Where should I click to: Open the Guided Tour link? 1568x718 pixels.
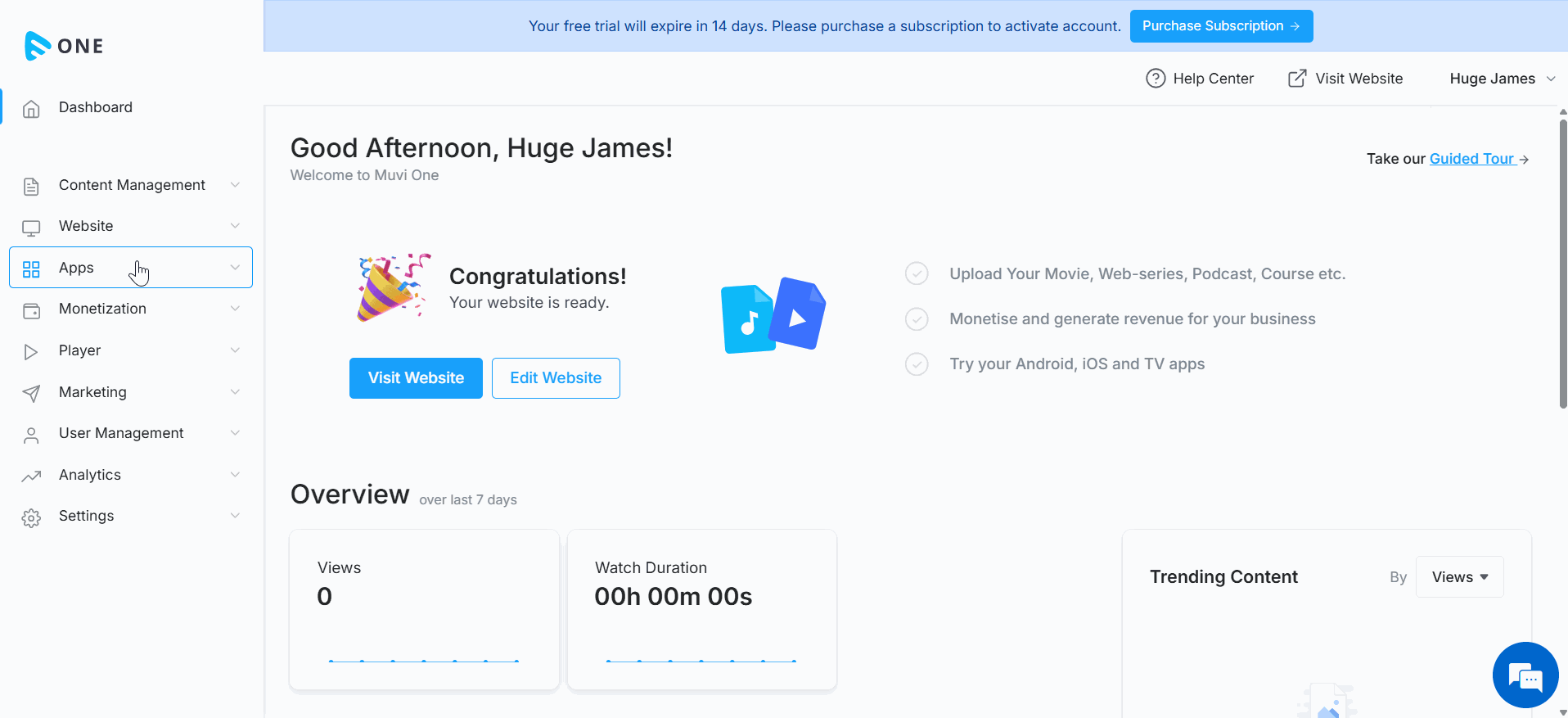coord(1472,159)
